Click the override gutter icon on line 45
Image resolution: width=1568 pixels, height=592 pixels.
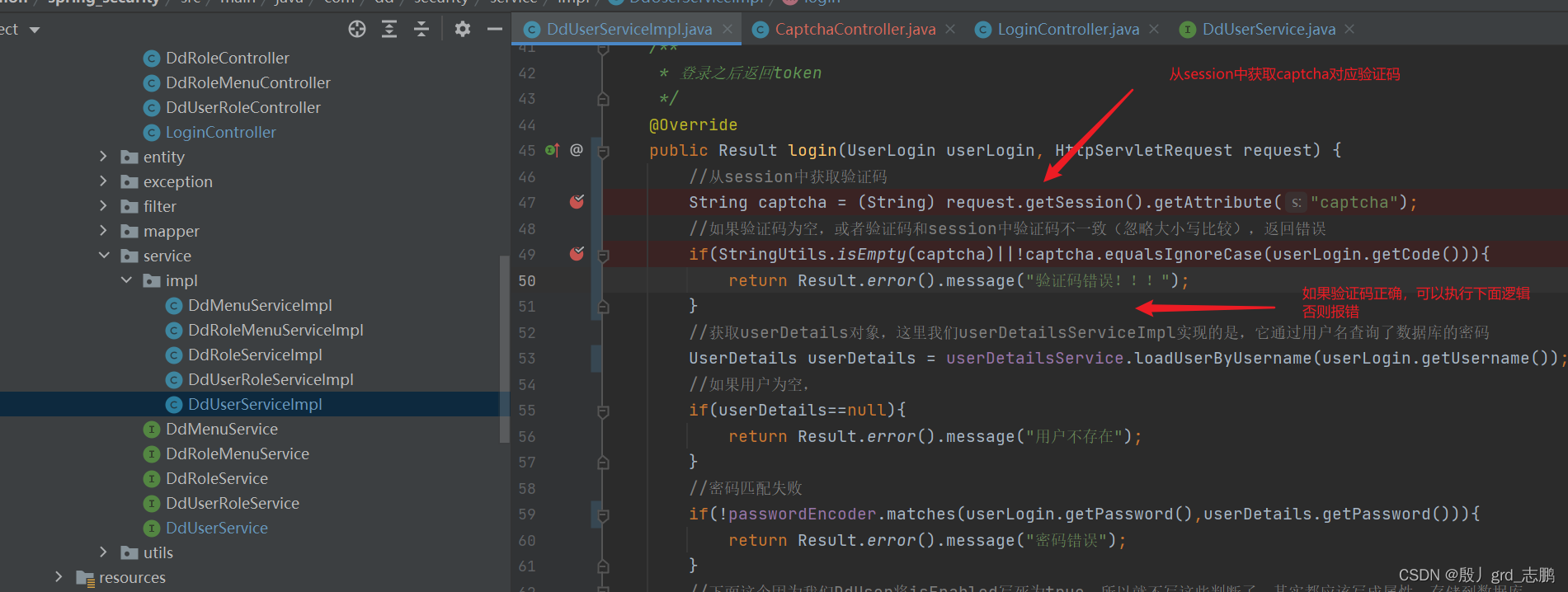click(x=552, y=150)
